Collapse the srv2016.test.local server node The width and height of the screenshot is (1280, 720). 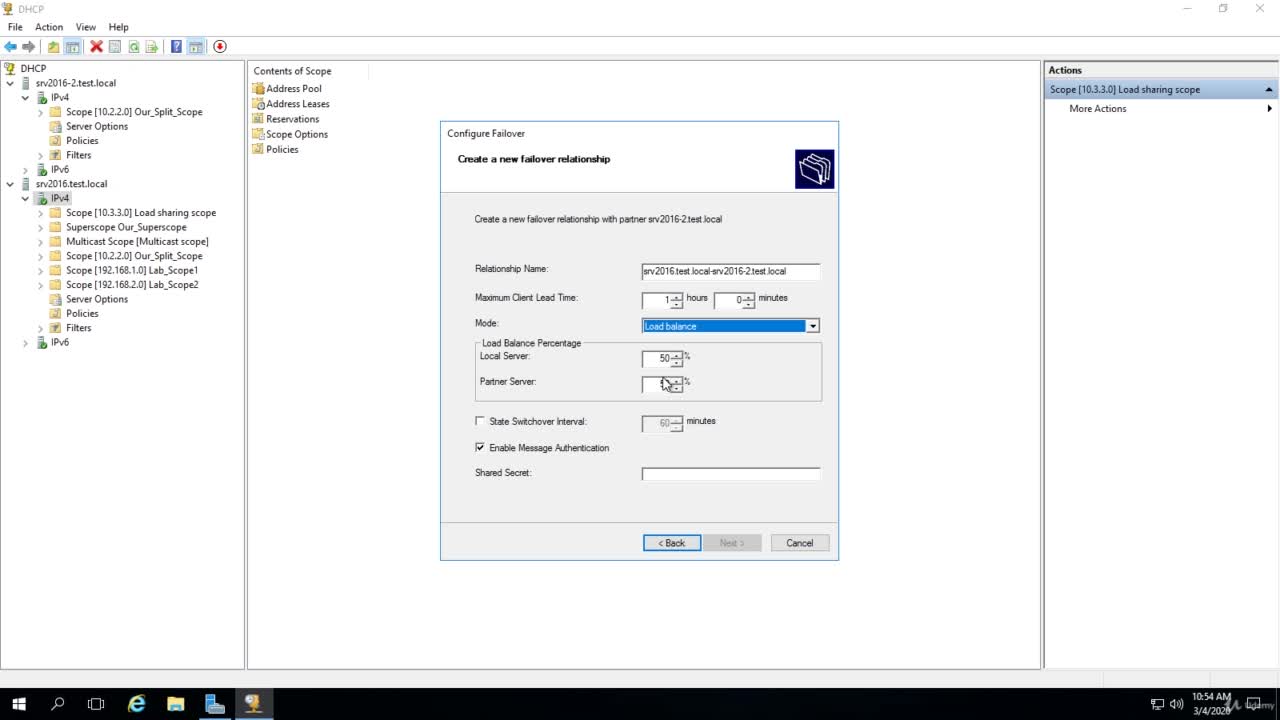10,184
